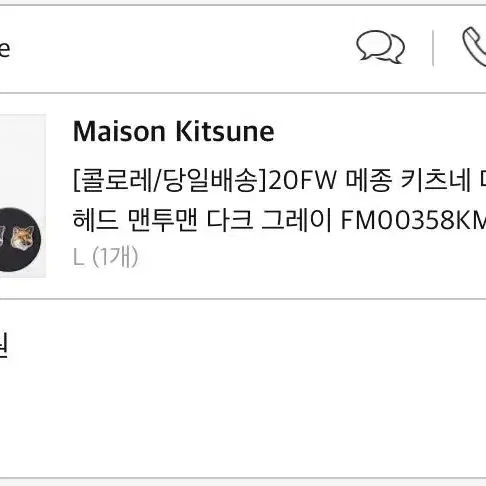Click the 당일배송 same-day delivery tag

212,180
